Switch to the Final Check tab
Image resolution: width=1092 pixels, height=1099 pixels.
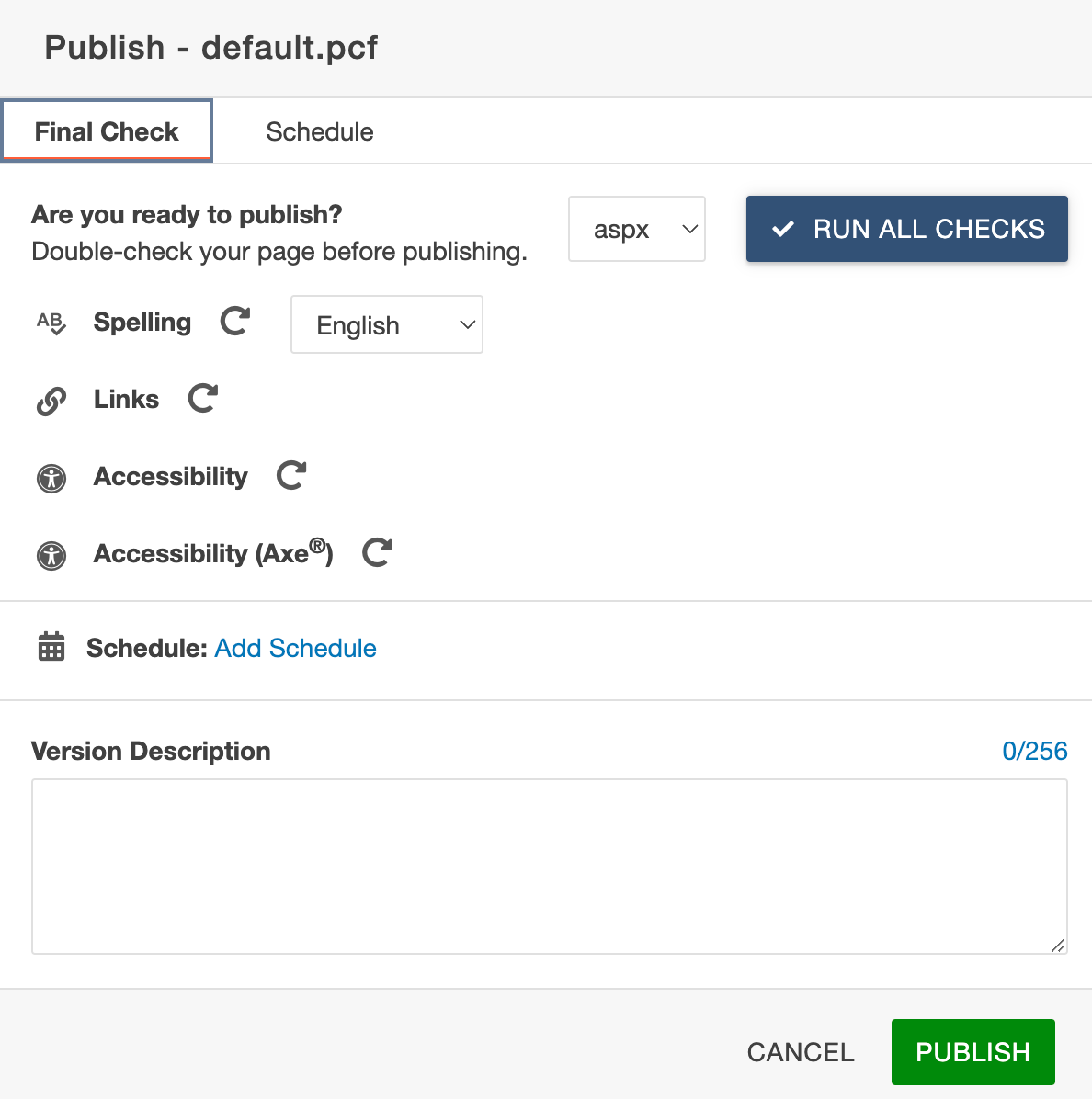pos(107,131)
